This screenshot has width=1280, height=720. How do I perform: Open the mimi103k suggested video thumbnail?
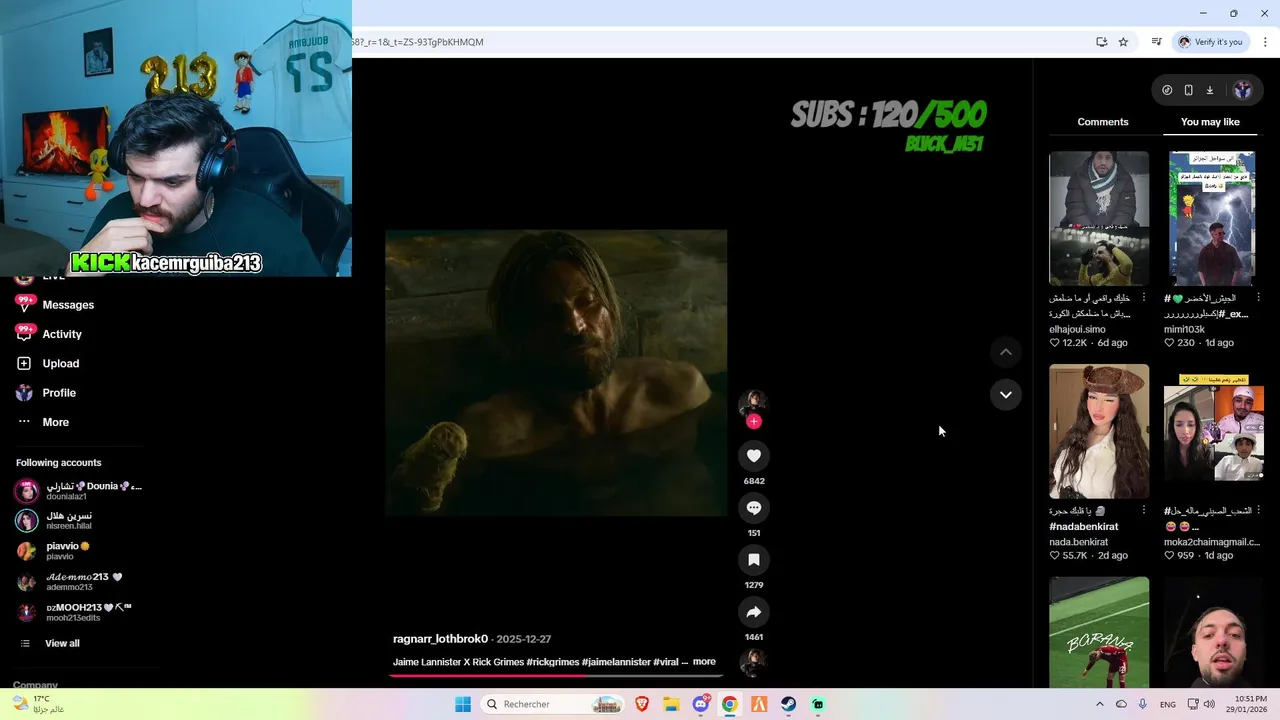coord(1212,218)
